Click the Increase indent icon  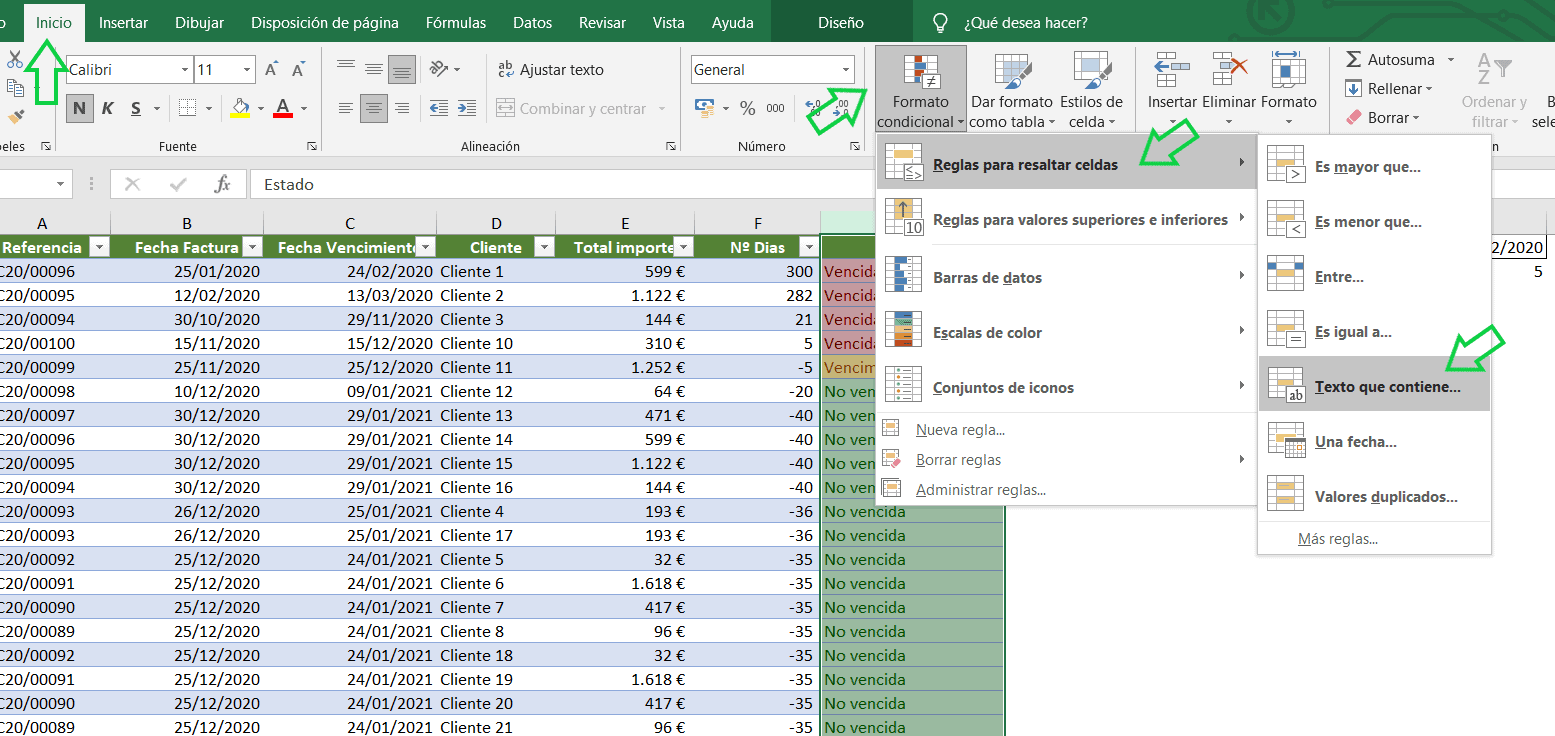click(x=468, y=109)
